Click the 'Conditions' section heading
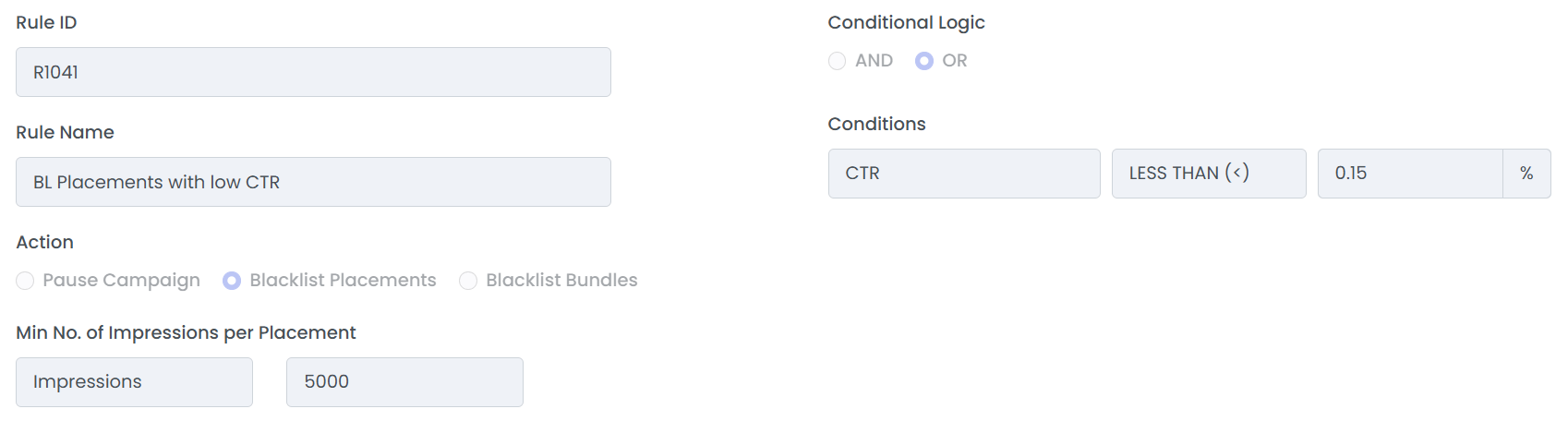 (x=876, y=124)
